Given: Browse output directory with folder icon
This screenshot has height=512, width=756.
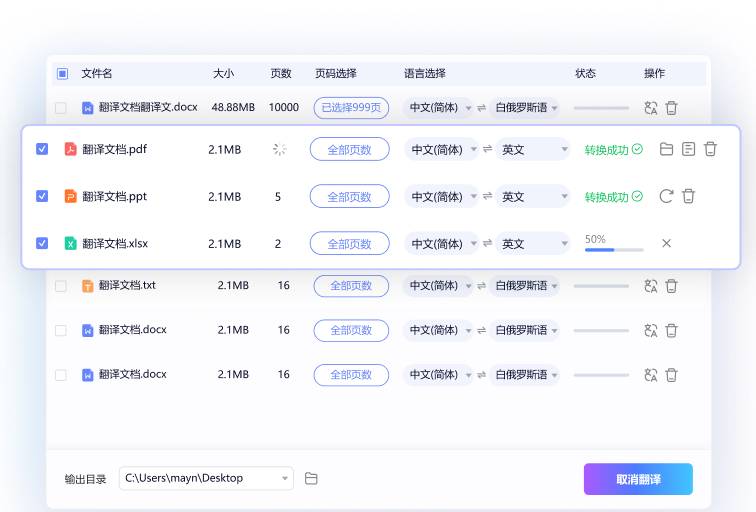Looking at the screenshot, I should tap(311, 478).
